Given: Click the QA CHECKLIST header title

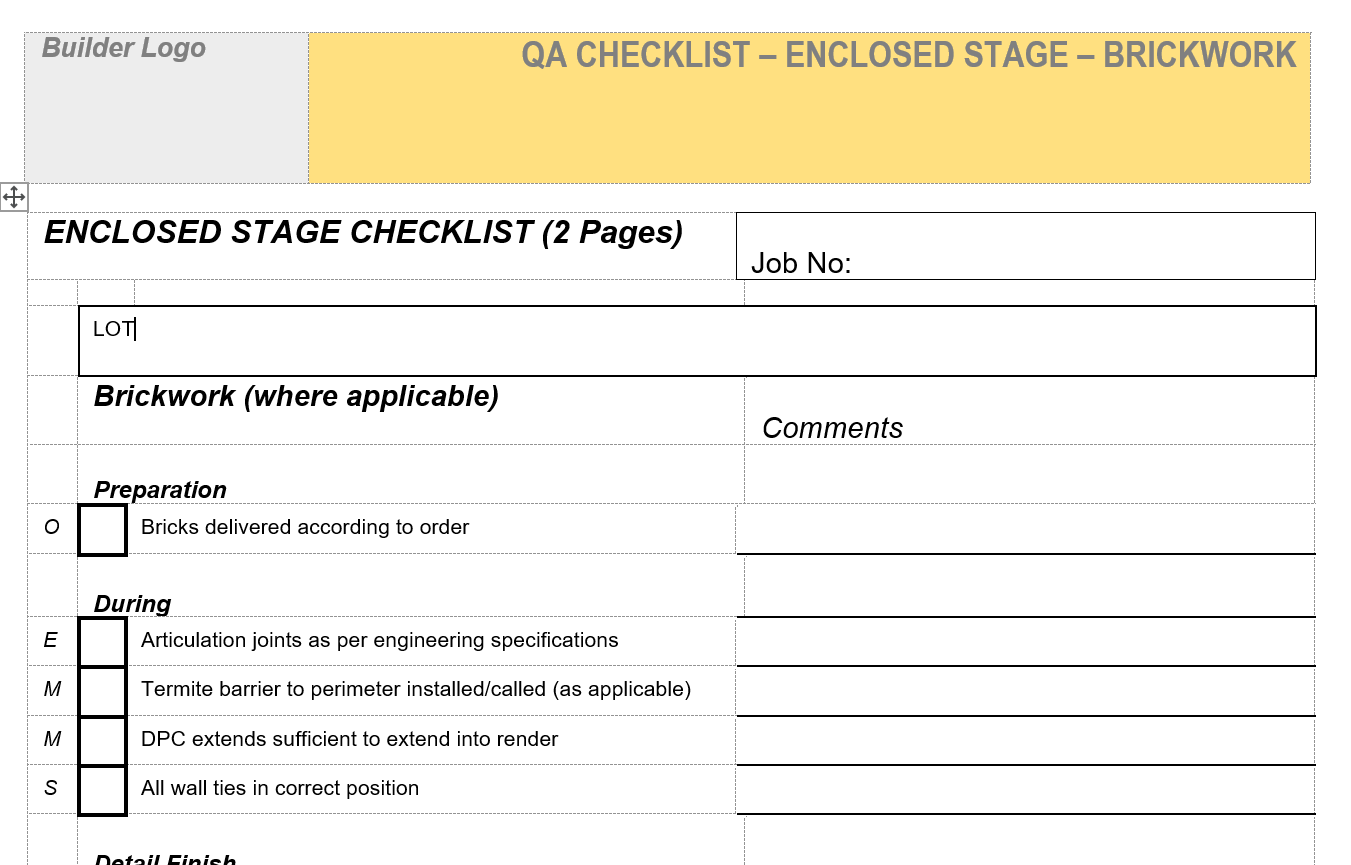Looking at the screenshot, I should pyautogui.click(x=908, y=55).
